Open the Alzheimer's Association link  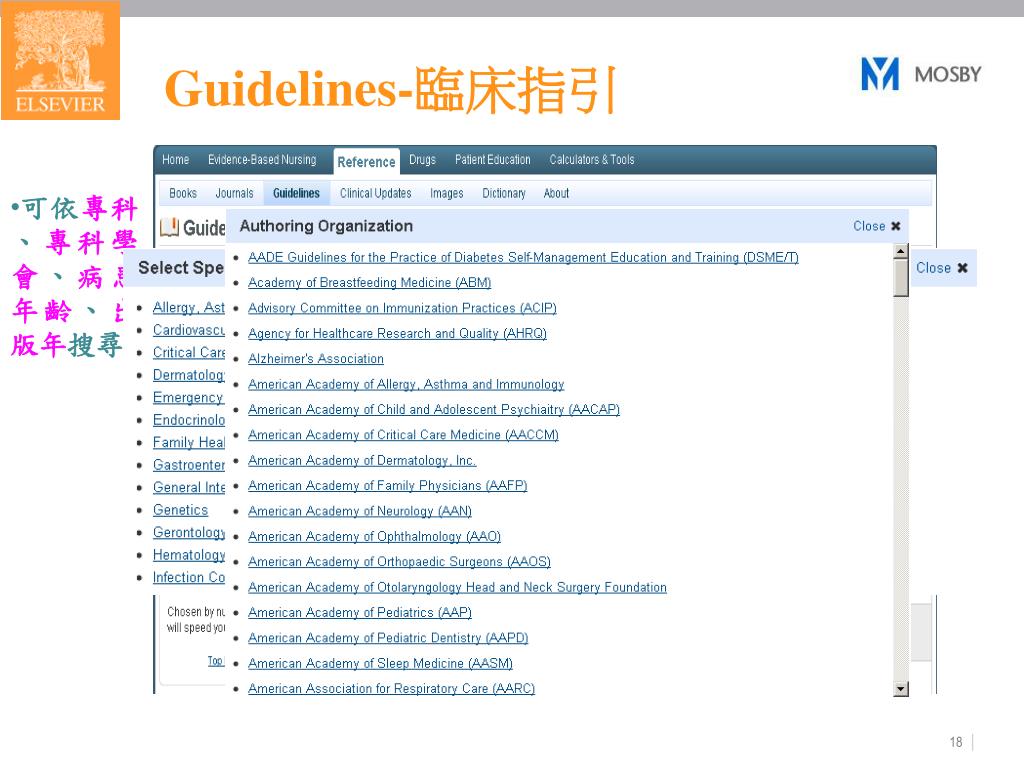point(316,359)
